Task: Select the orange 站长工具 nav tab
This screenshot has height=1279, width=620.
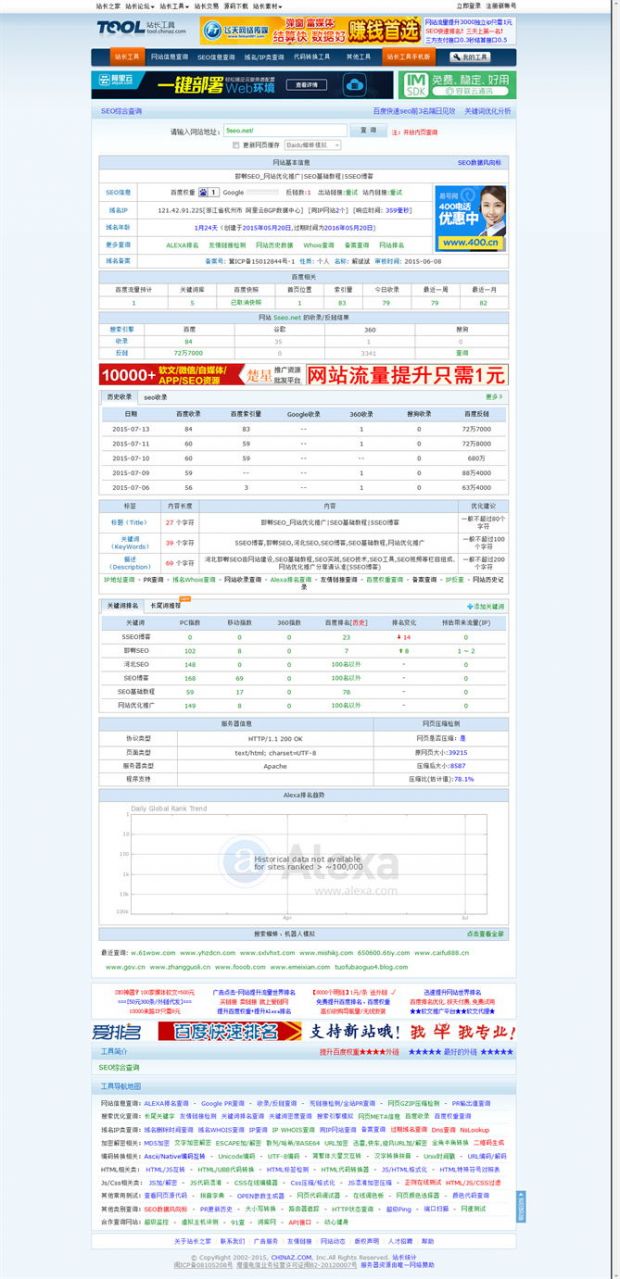Action: pyautogui.click(x=126, y=57)
